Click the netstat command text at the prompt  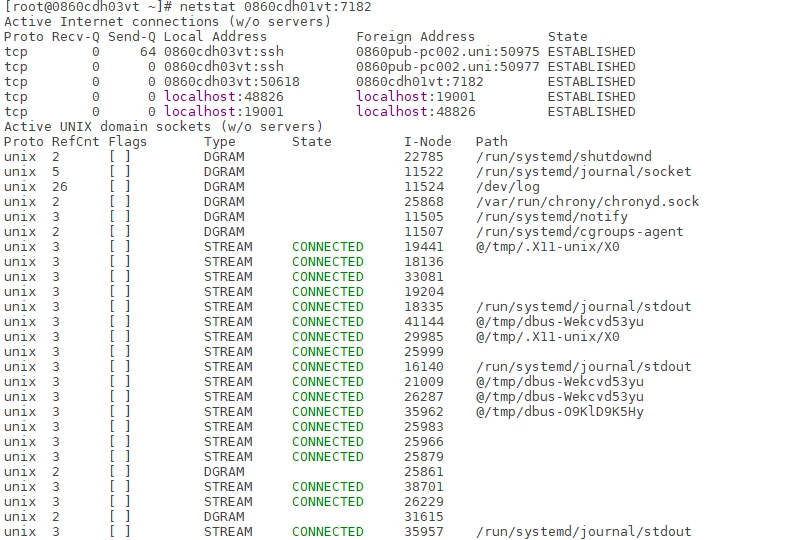coord(275,7)
